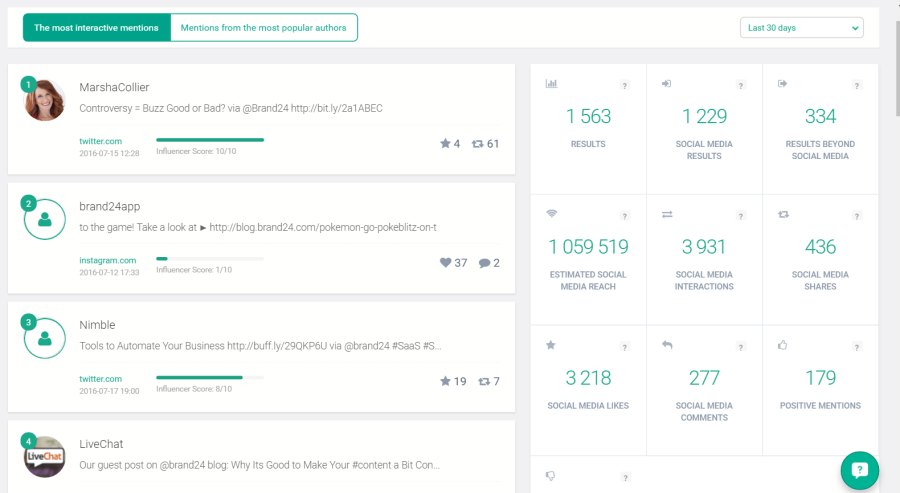Click heart likes icon on brand24app mention
The image size is (900, 493).
pos(445,263)
